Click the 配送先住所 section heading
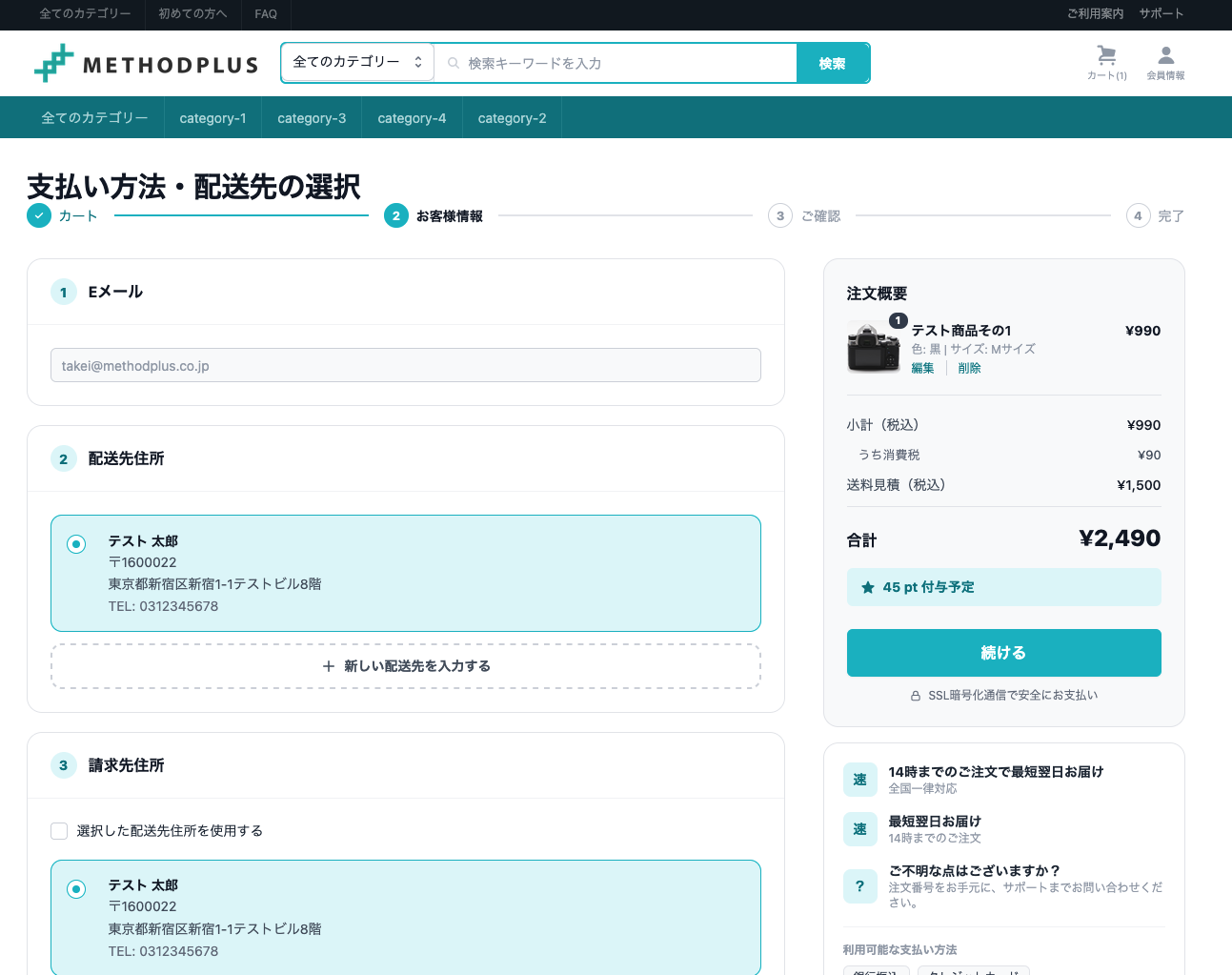The height and width of the screenshot is (975, 1232). (x=126, y=458)
